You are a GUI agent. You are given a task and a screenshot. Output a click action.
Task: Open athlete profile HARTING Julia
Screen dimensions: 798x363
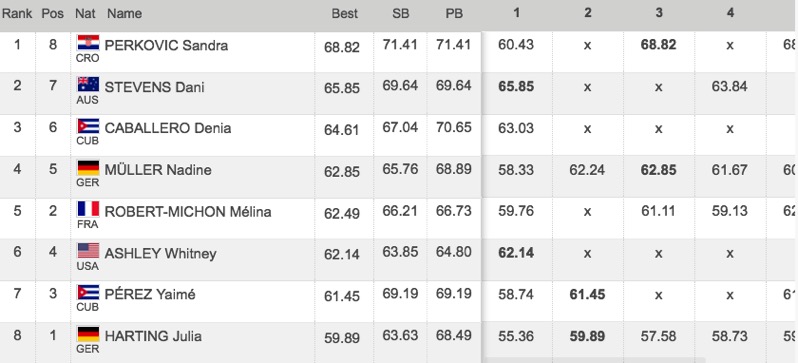(153, 336)
